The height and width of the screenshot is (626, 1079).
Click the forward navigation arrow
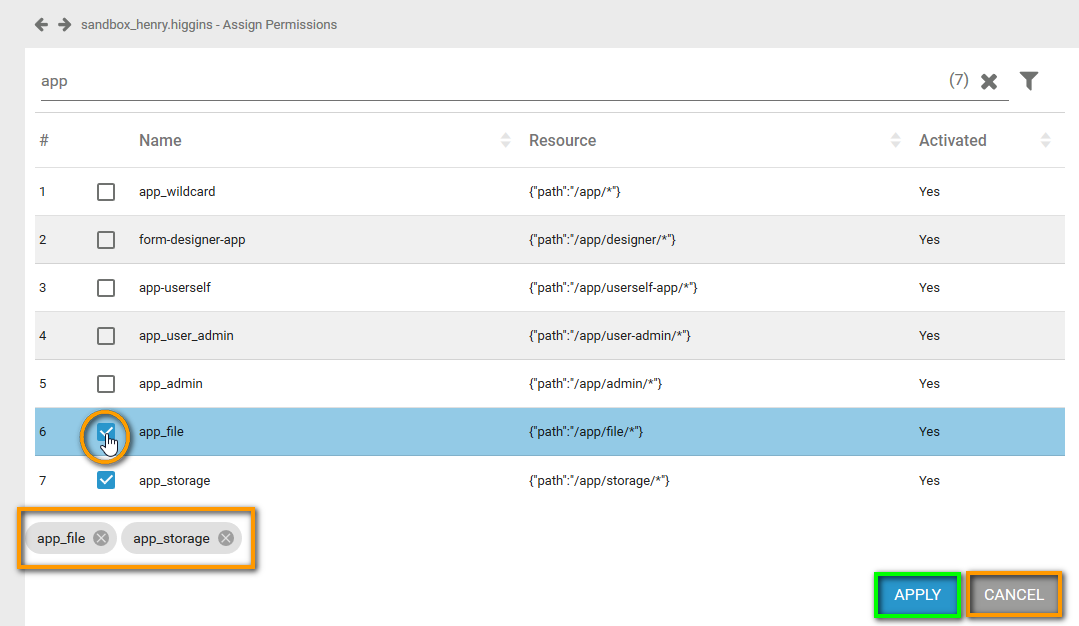64,24
